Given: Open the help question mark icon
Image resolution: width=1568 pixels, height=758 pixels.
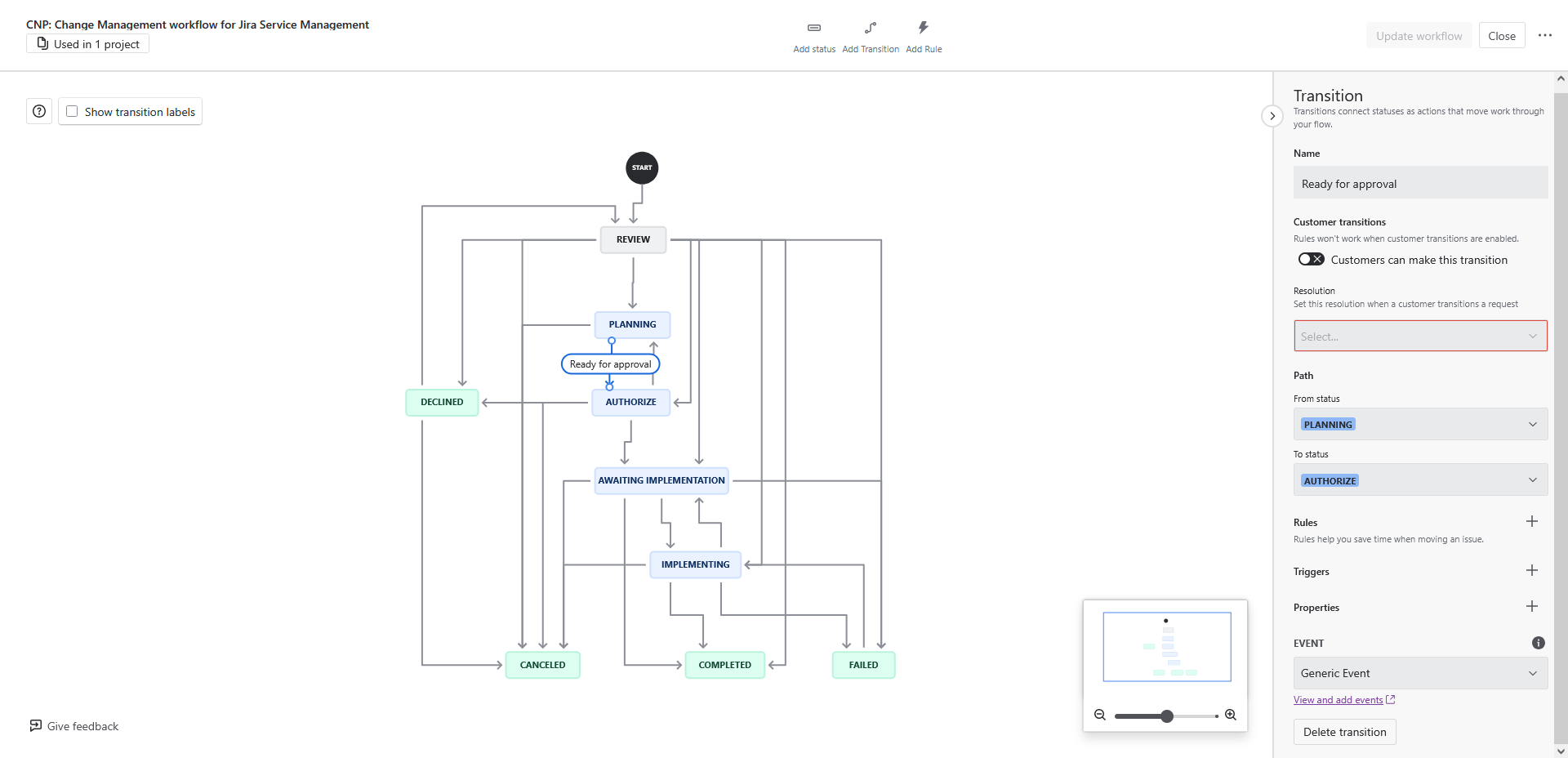Looking at the screenshot, I should click(x=39, y=111).
